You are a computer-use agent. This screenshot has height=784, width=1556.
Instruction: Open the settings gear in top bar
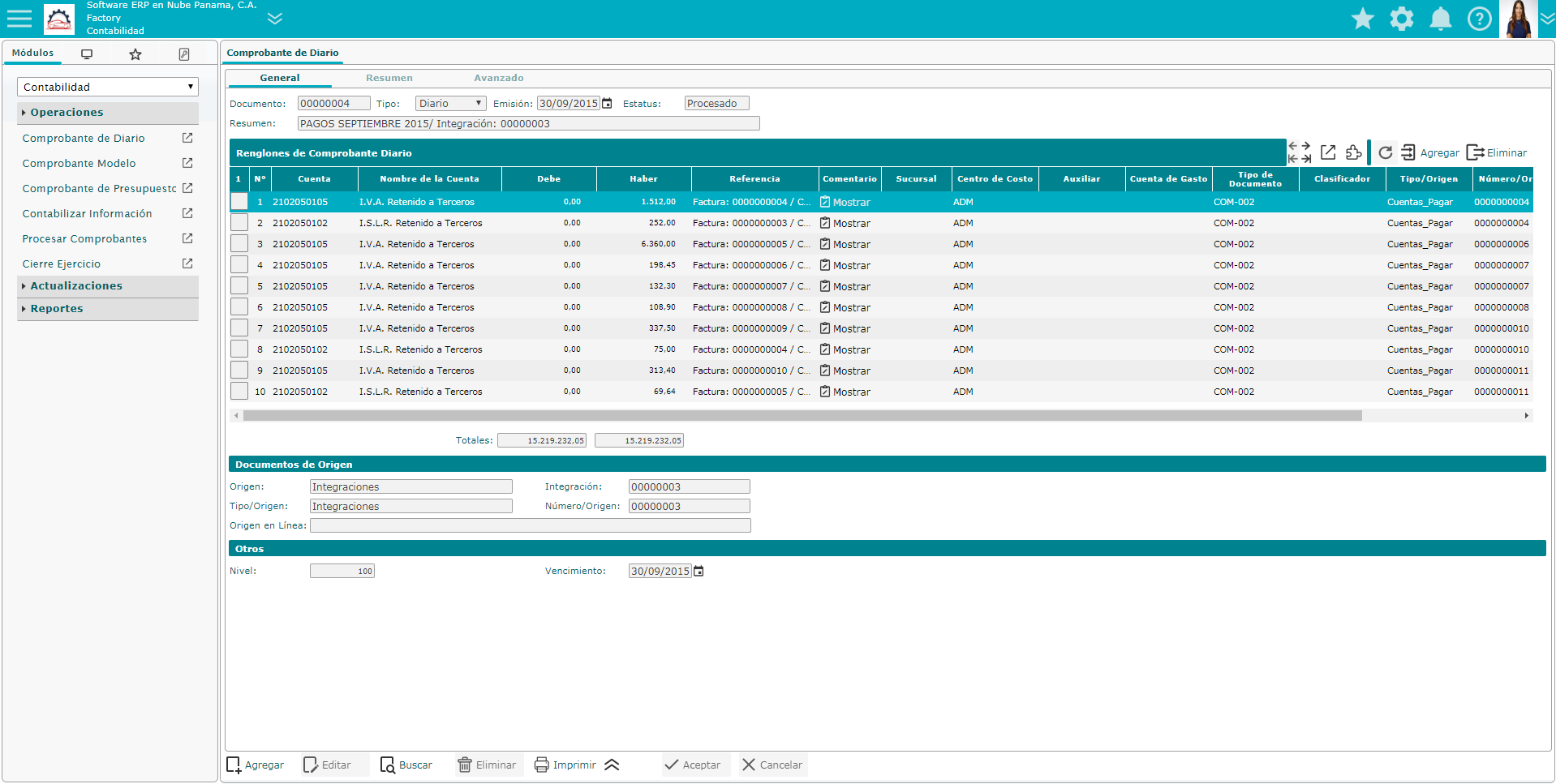[x=1401, y=19]
